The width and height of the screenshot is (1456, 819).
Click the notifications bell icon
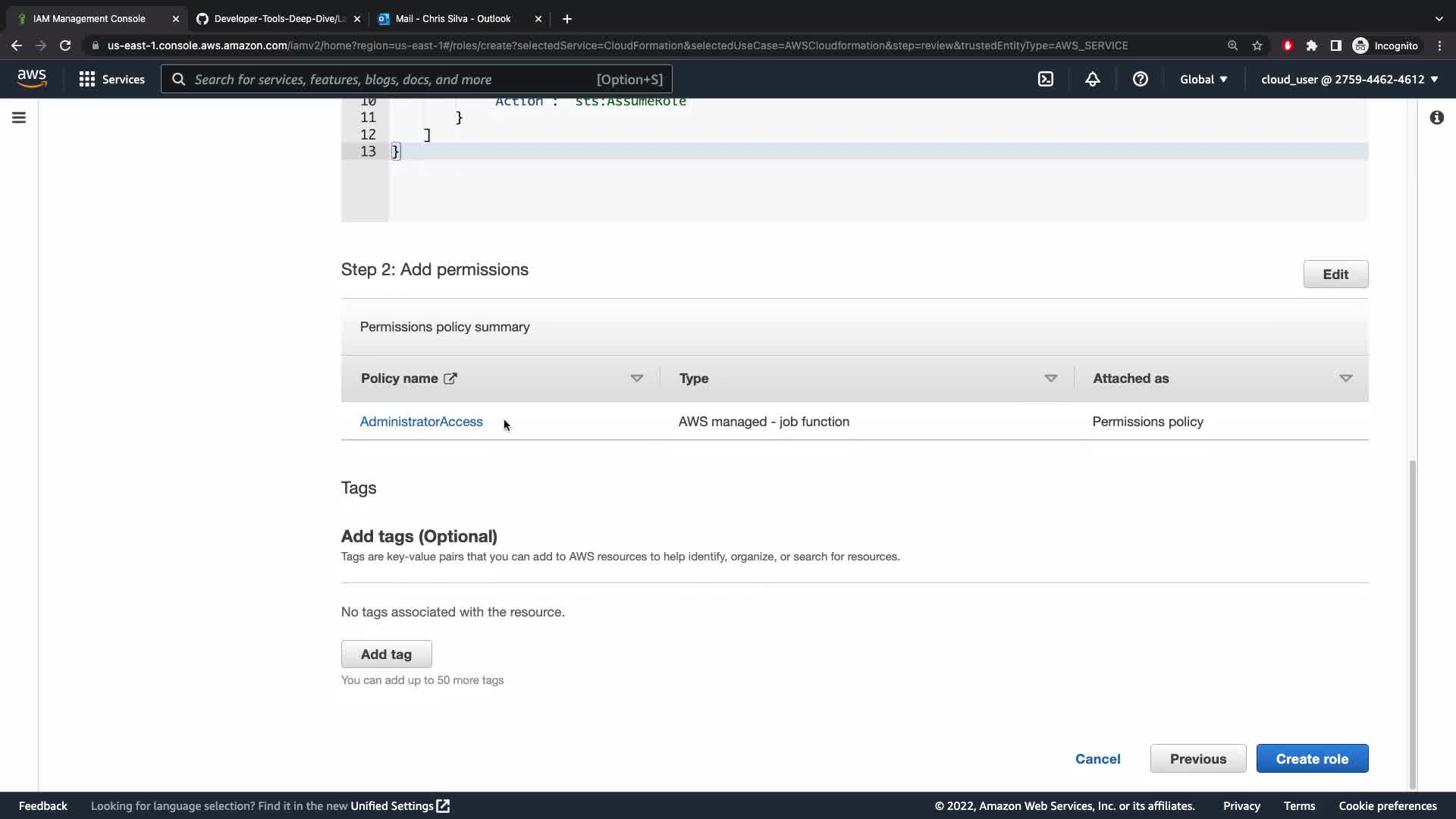coord(1092,79)
